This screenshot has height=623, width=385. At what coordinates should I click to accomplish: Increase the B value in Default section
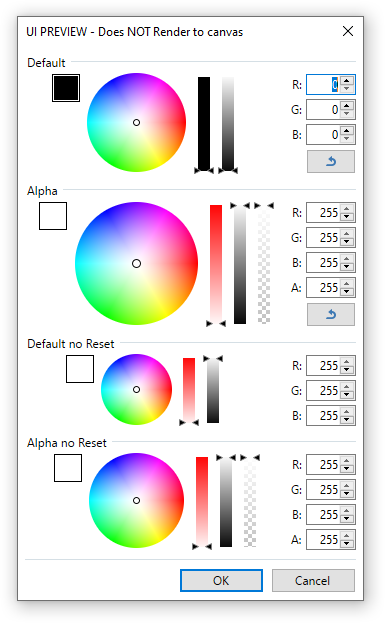click(x=347, y=131)
